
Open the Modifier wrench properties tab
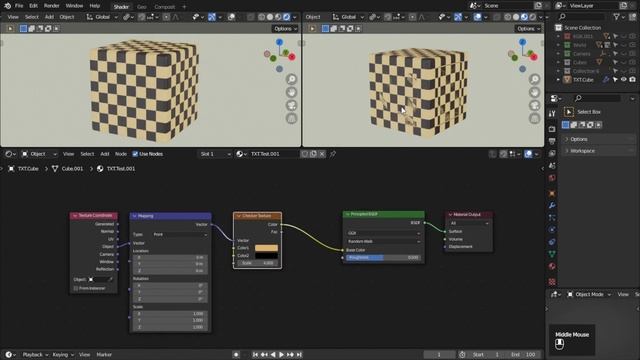(x=552, y=205)
